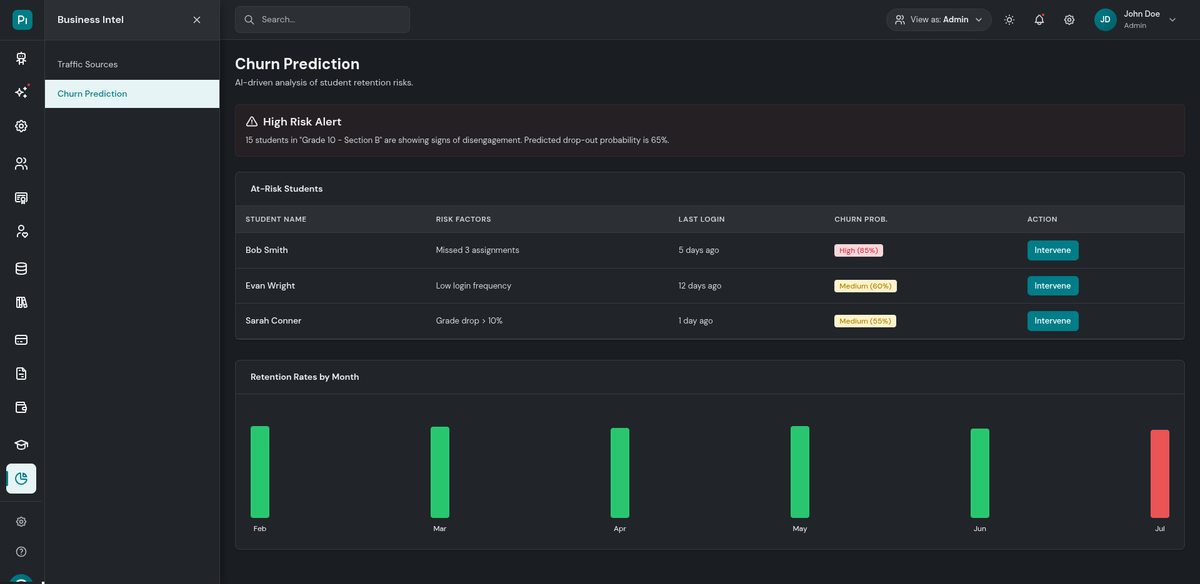The image size is (1200, 584).
Task: Expand the View as Admin dropdown
Action: point(938,20)
